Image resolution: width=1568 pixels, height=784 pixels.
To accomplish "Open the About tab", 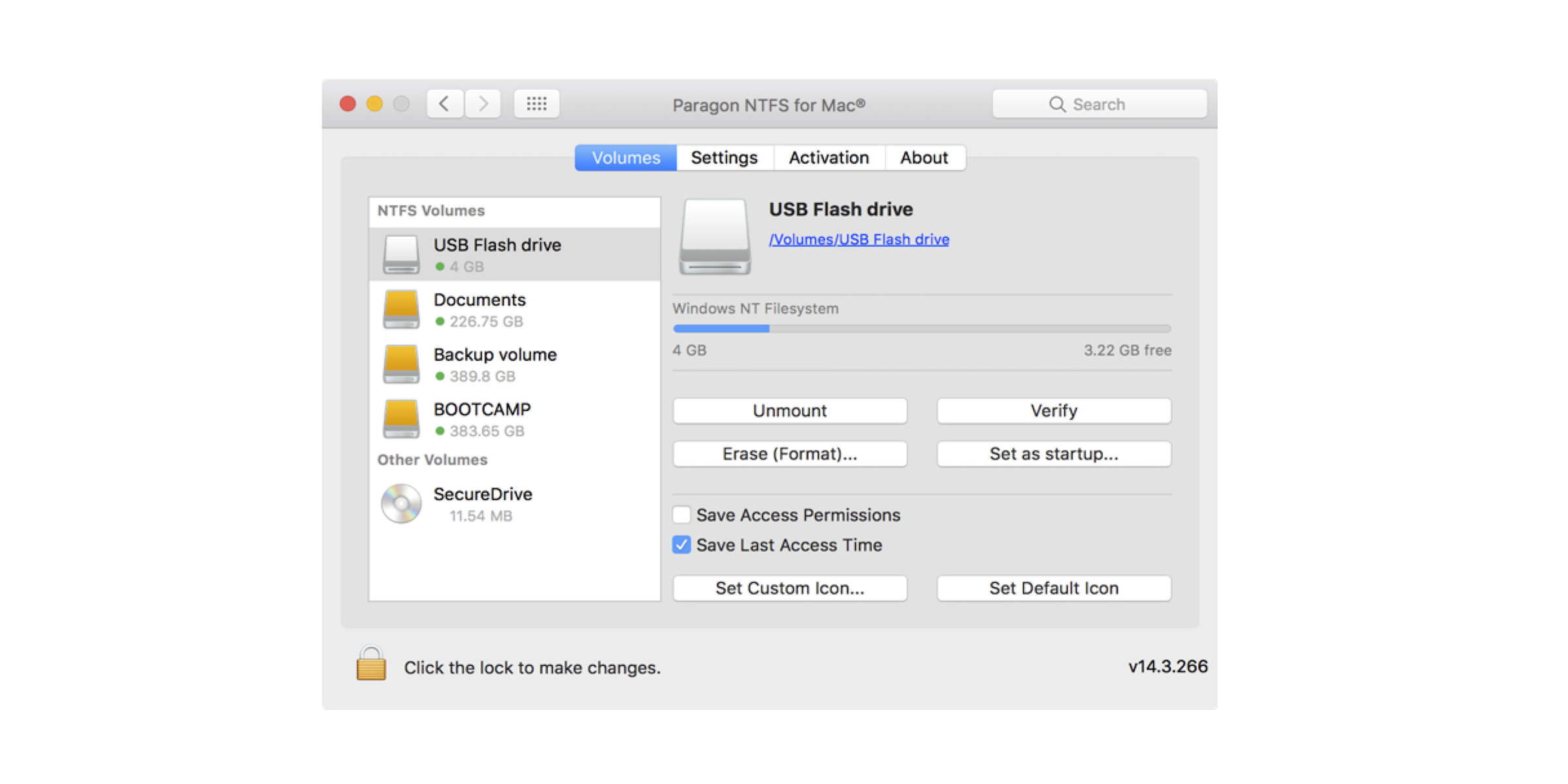I will [924, 157].
